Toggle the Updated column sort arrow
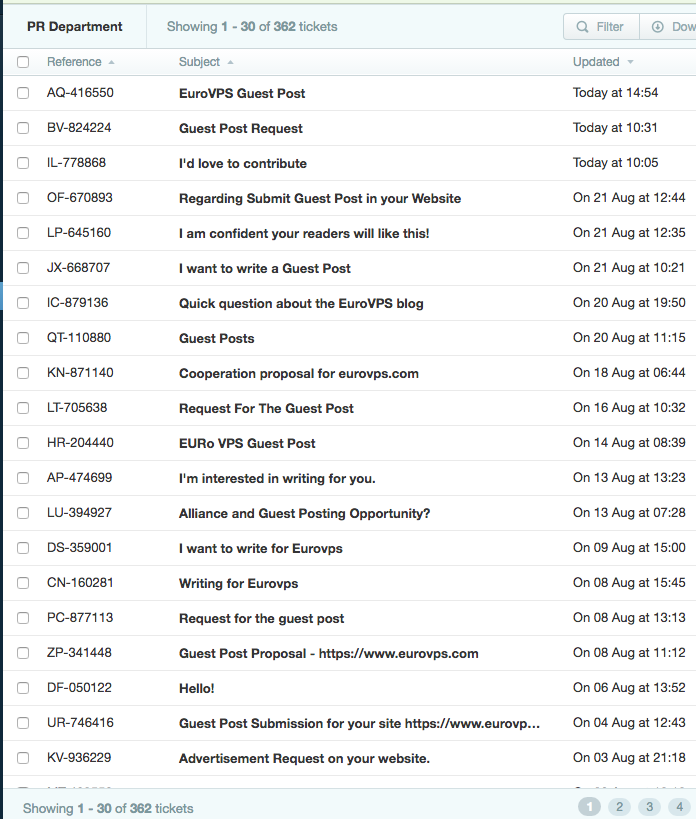696x819 pixels. click(630, 62)
